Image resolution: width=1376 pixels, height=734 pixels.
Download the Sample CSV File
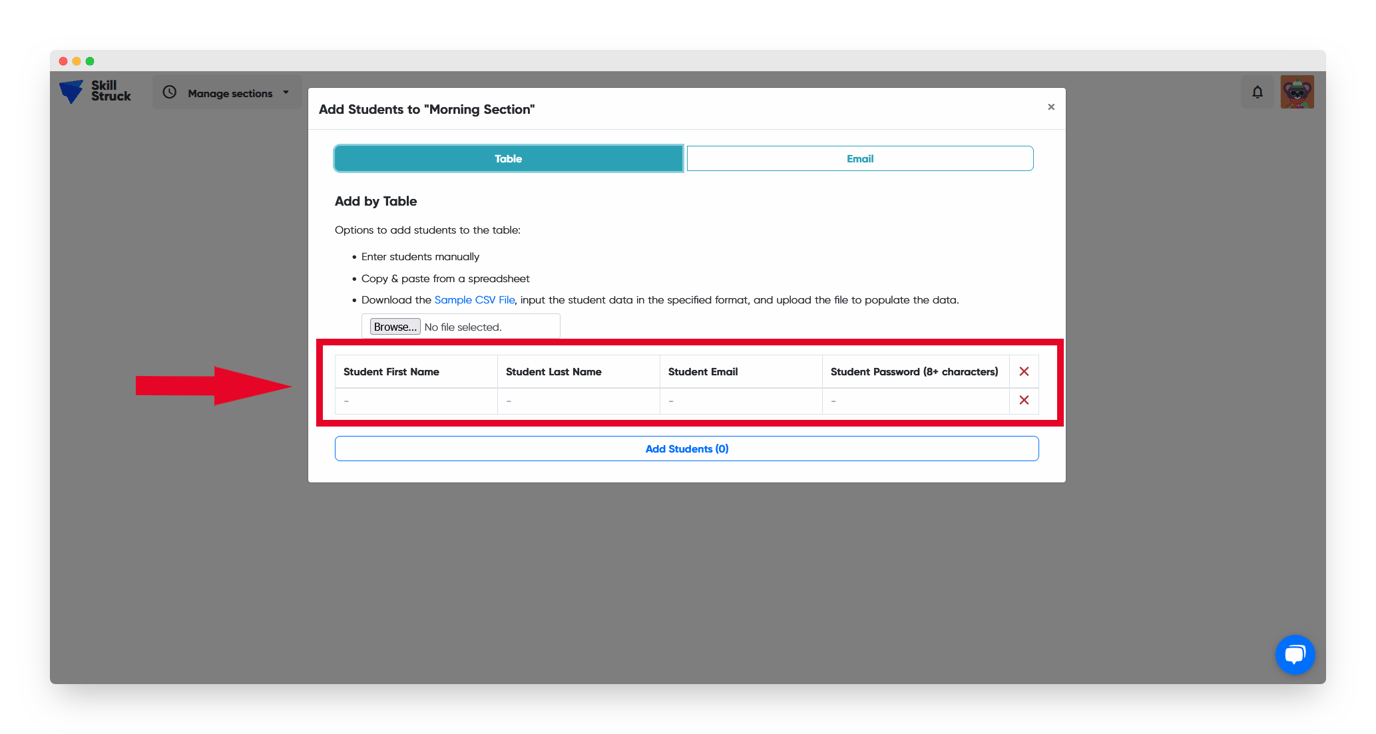pos(474,299)
